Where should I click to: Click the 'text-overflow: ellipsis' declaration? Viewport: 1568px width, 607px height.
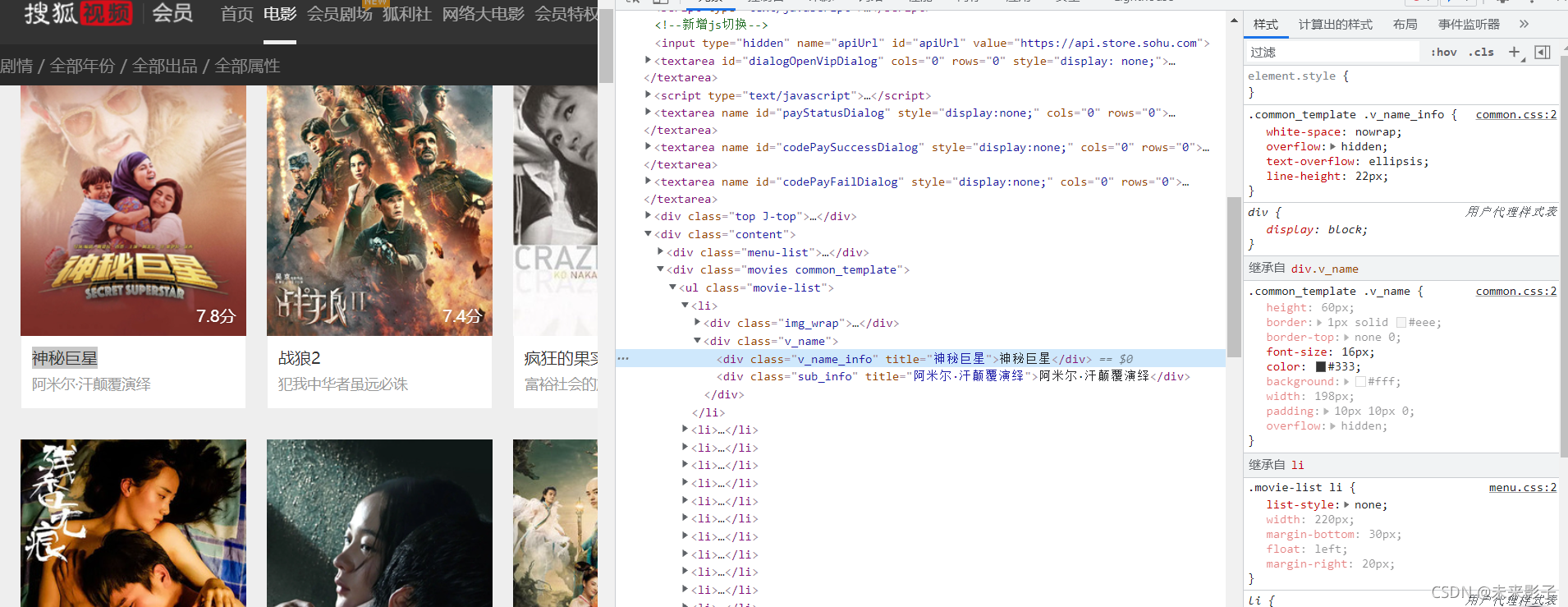[x=1347, y=162]
